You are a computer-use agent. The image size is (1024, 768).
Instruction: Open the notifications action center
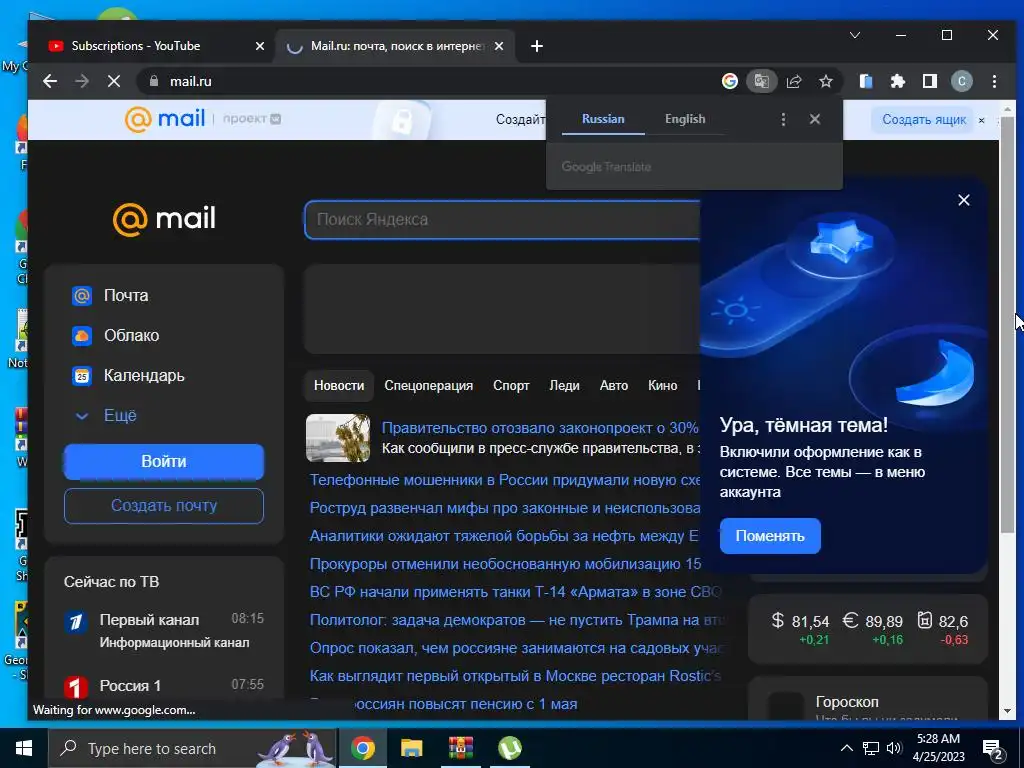tap(993, 749)
